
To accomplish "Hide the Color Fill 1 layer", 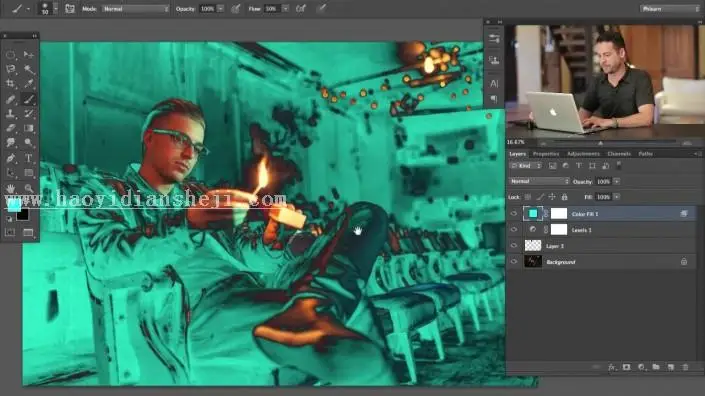I will coord(514,214).
